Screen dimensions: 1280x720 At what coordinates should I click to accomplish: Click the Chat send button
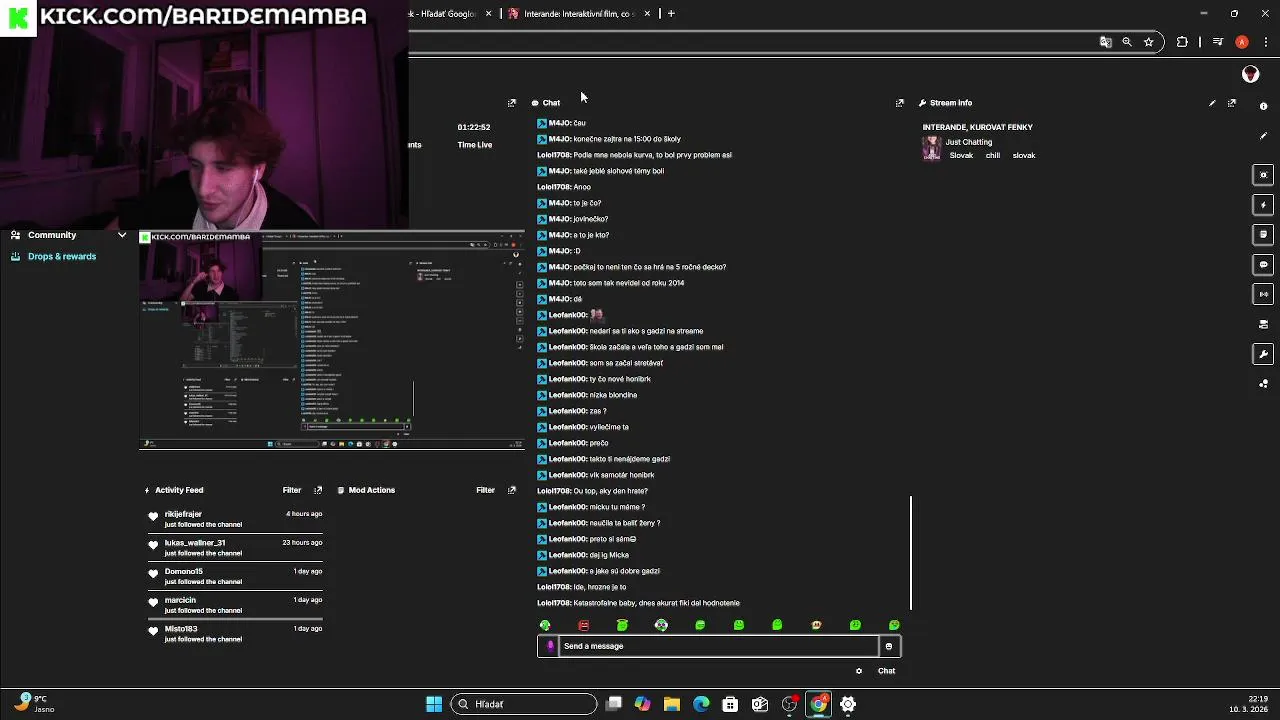click(x=886, y=671)
